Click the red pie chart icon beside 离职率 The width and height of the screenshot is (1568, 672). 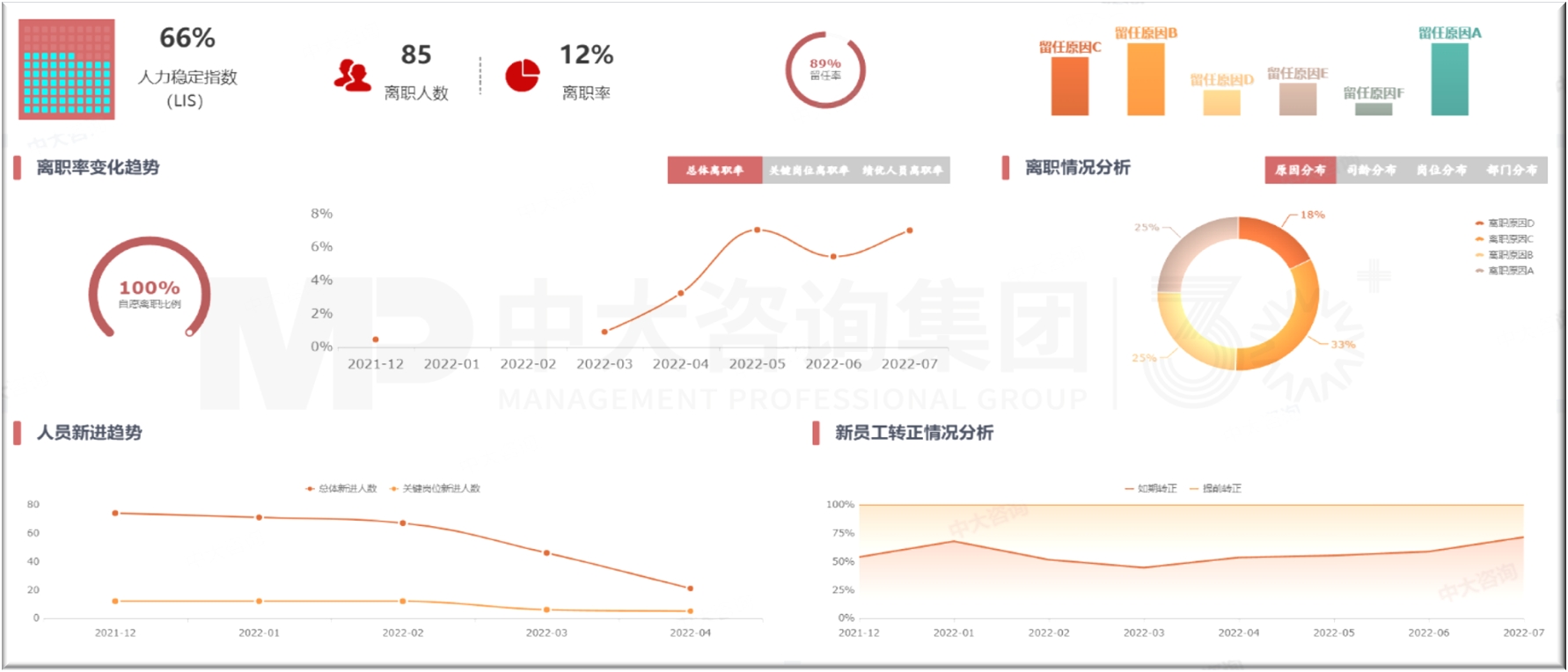click(522, 76)
